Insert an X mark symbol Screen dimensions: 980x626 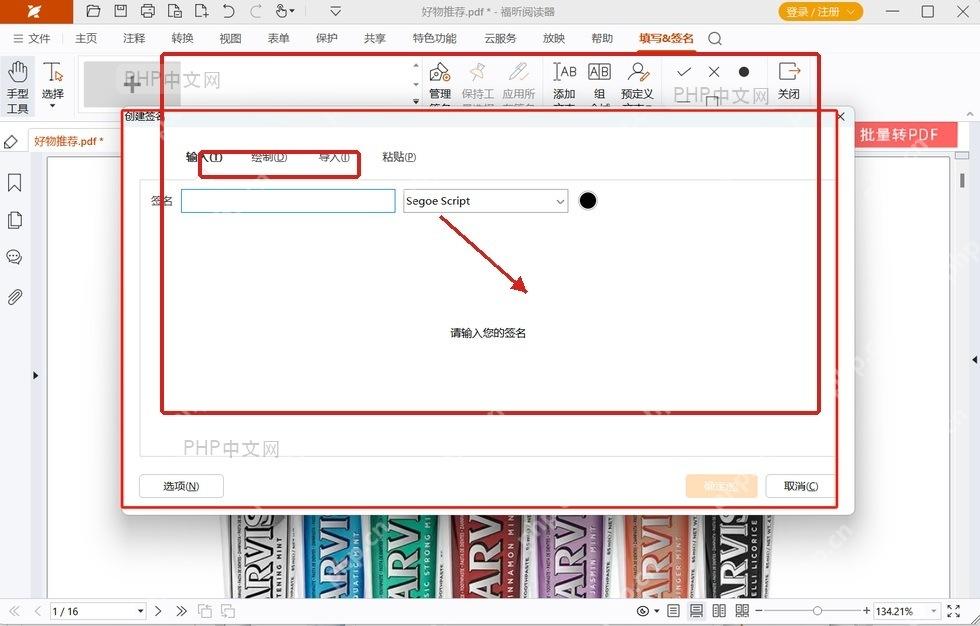[x=714, y=72]
